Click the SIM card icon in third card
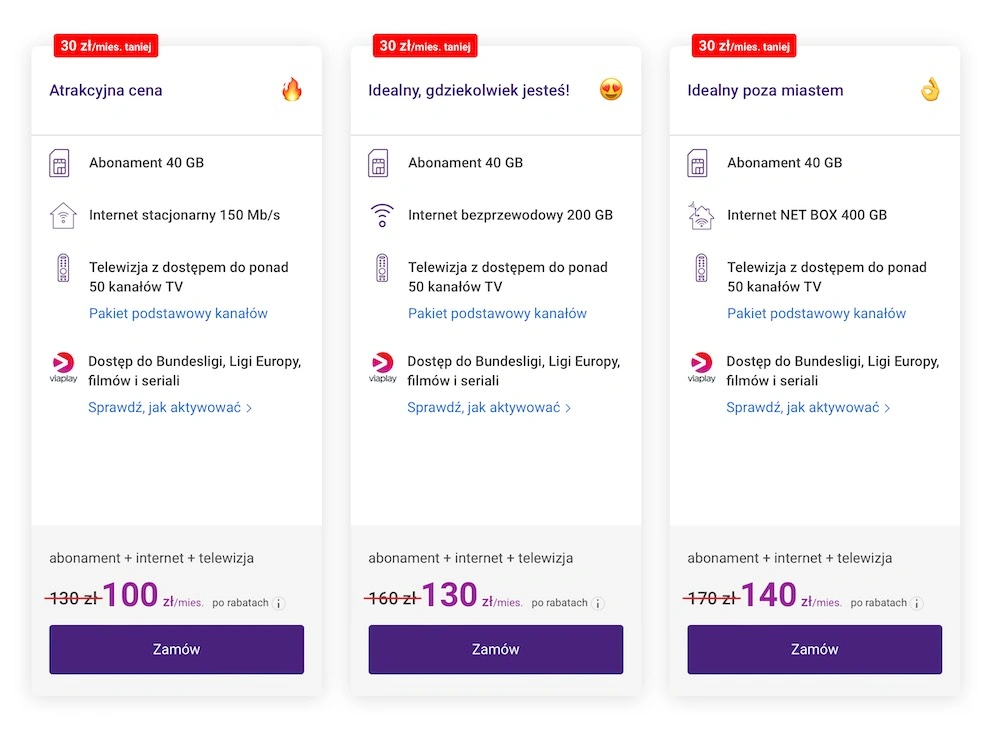Screen dimensions: 1000x733 697,163
